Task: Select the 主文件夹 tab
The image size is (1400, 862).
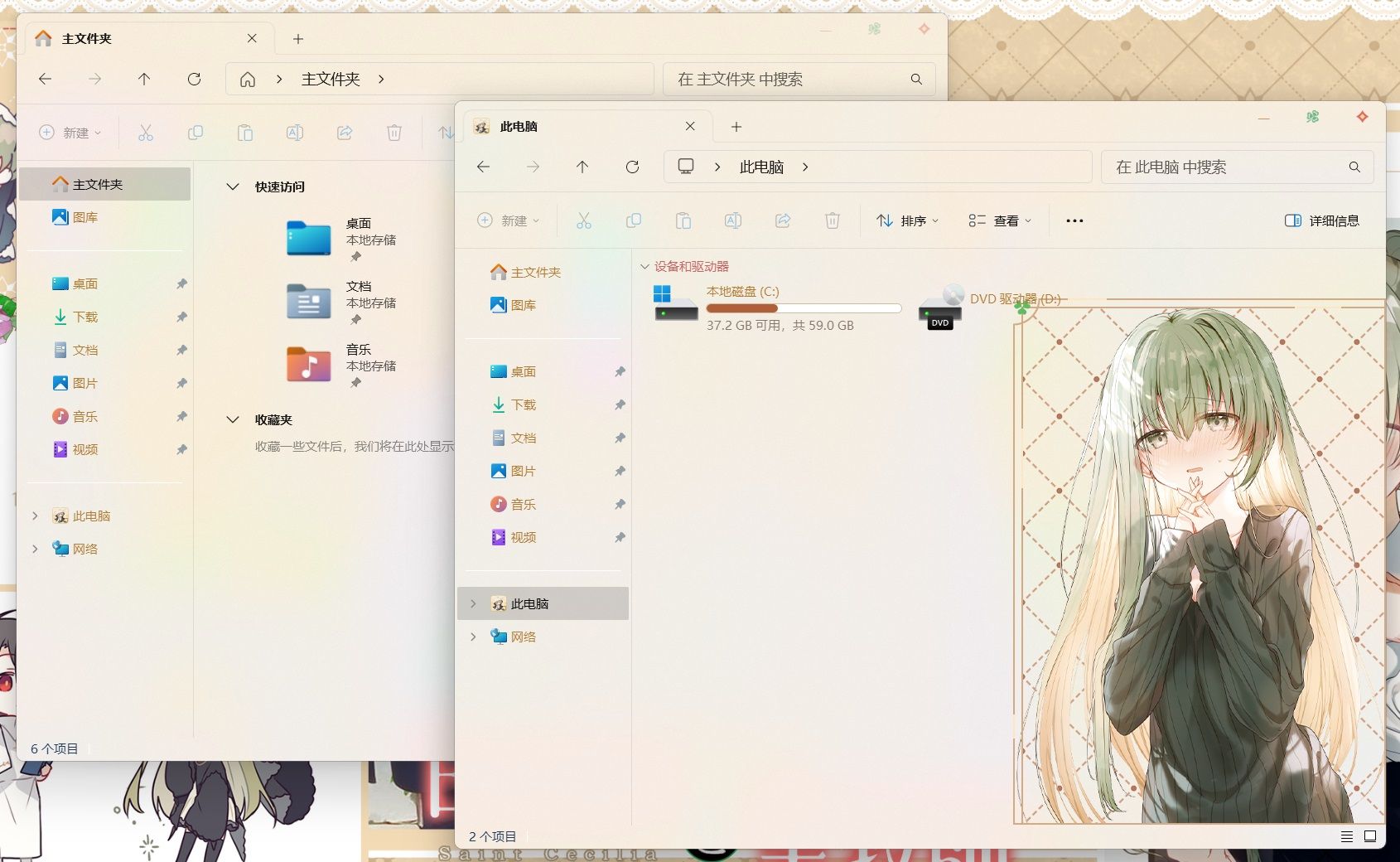Action: pos(147,39)
